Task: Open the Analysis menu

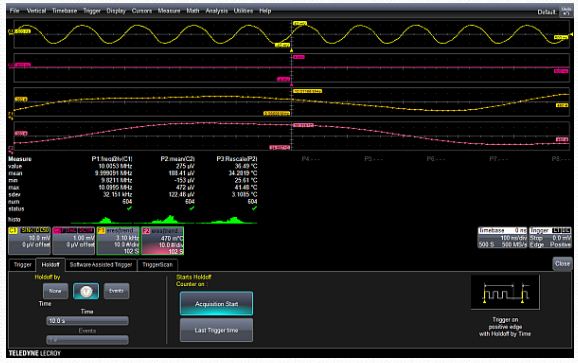Action: pos(216,11)
